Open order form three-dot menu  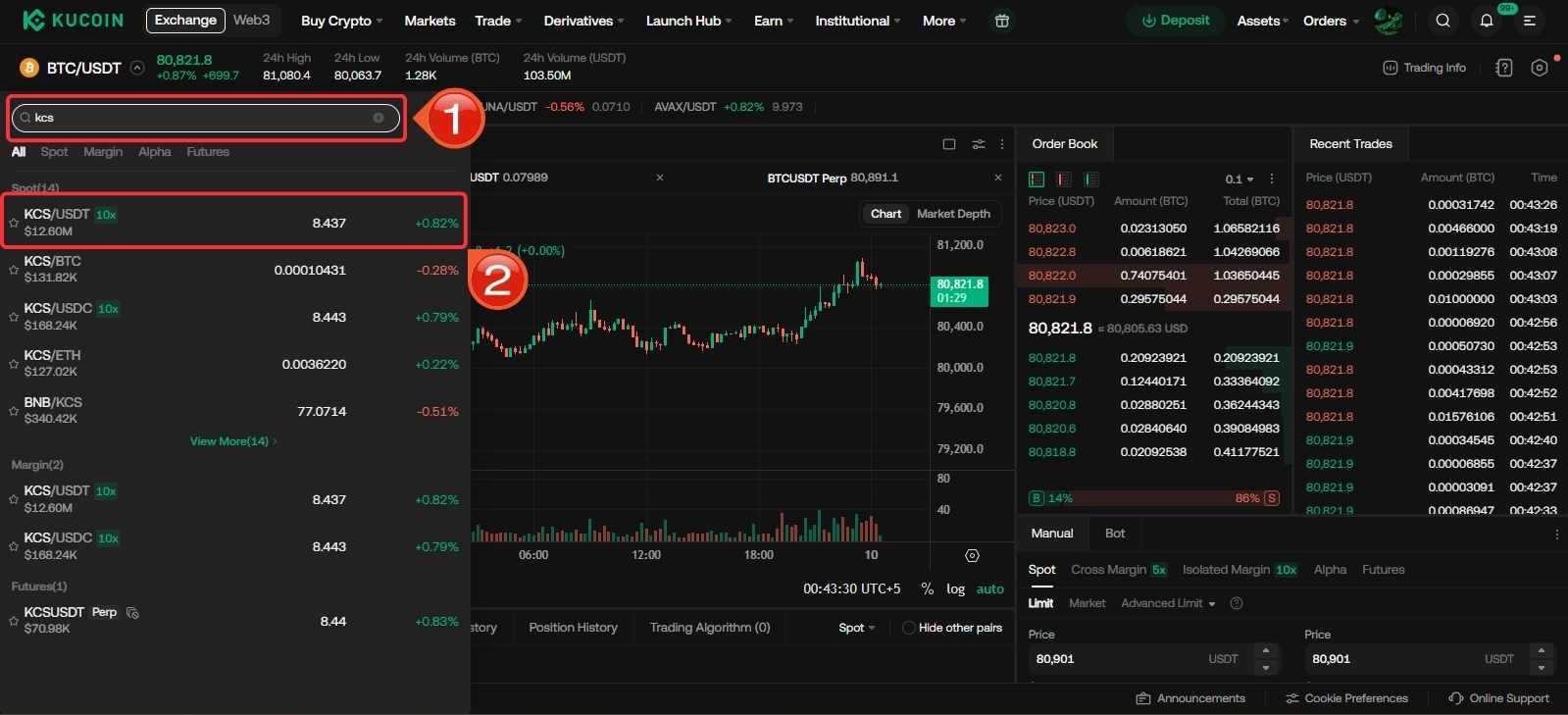pos(1556,535)
